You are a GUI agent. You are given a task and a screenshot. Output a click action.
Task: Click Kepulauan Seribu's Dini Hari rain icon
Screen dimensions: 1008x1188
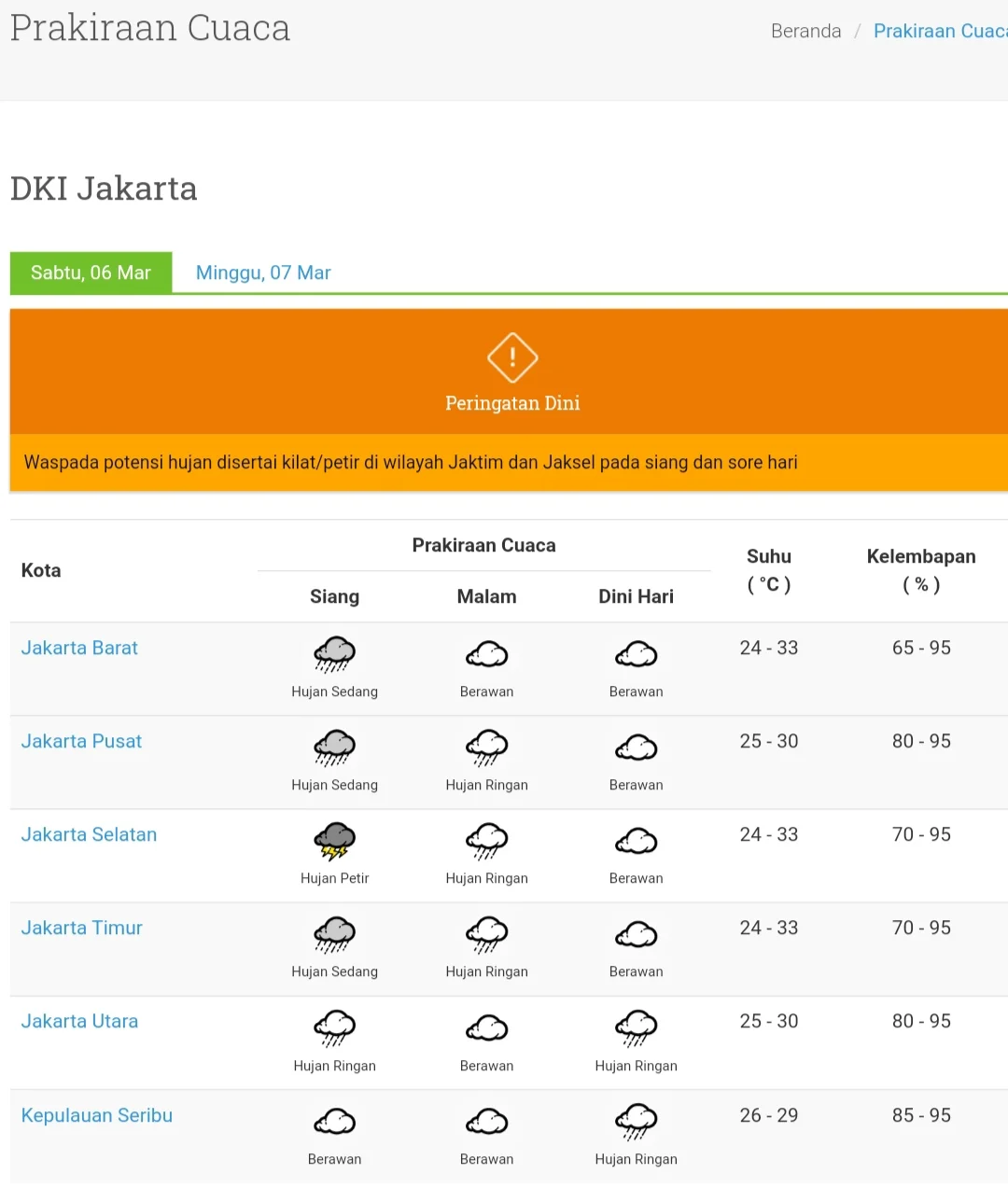tap(636, 1121)
